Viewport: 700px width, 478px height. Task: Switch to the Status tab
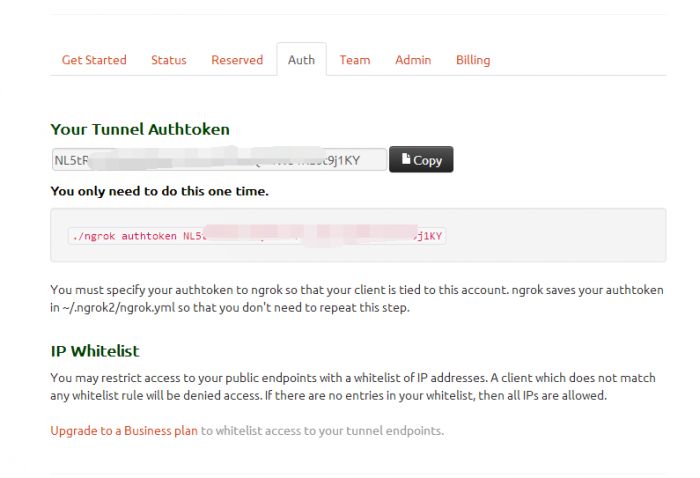168,60
